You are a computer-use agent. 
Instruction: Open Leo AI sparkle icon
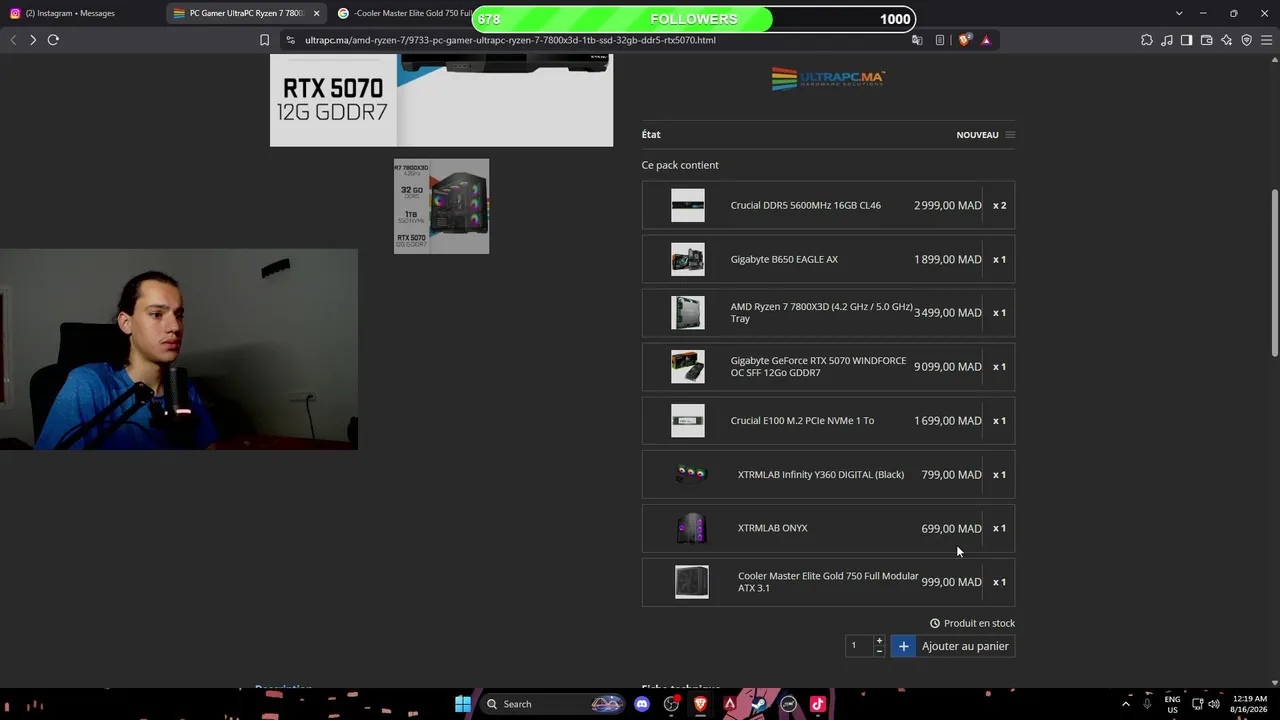coord(1227,40)
